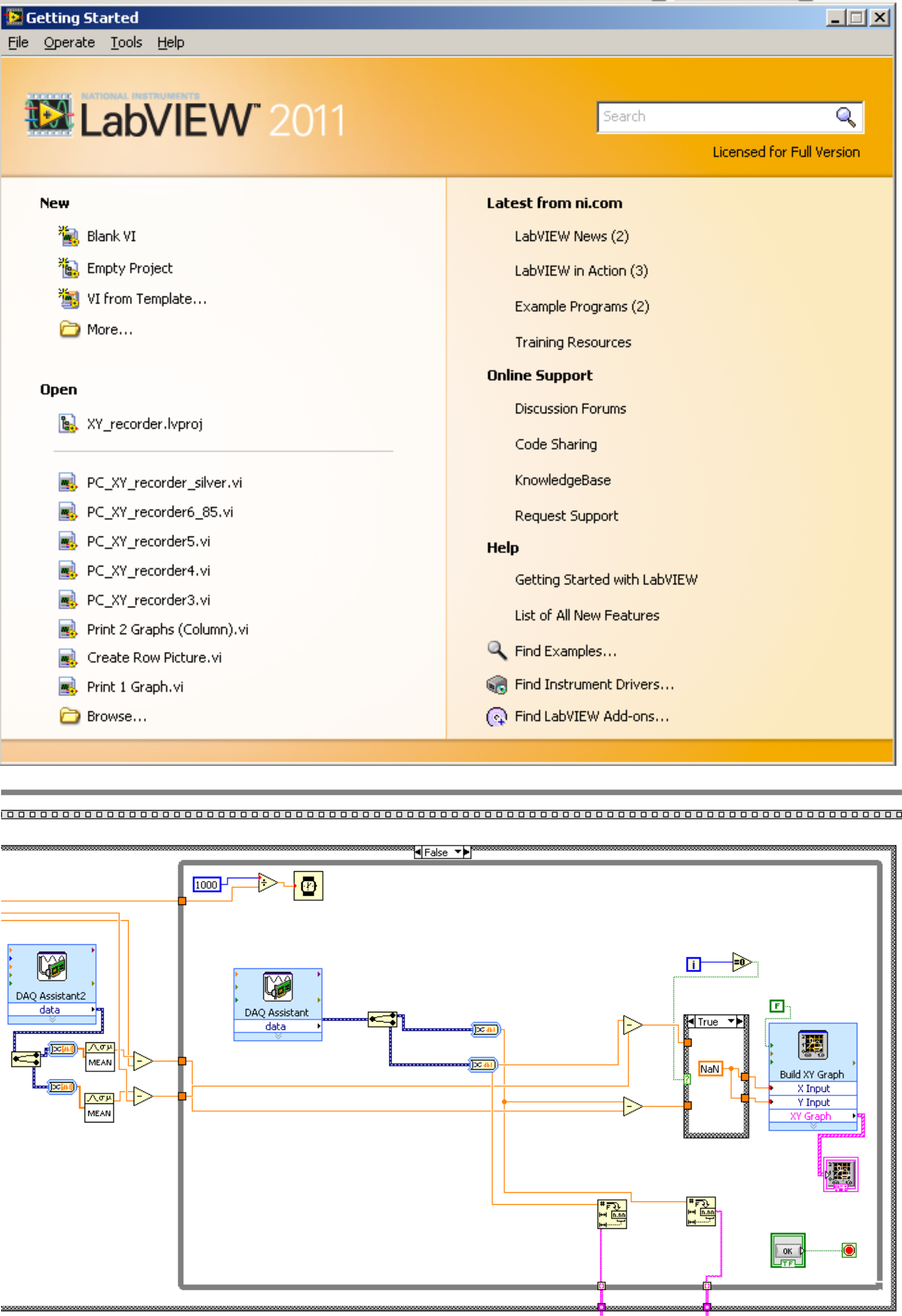Click the Find Examples magnifier icon
Viewport: 902px width, 1316px height.
click(497, 650)
